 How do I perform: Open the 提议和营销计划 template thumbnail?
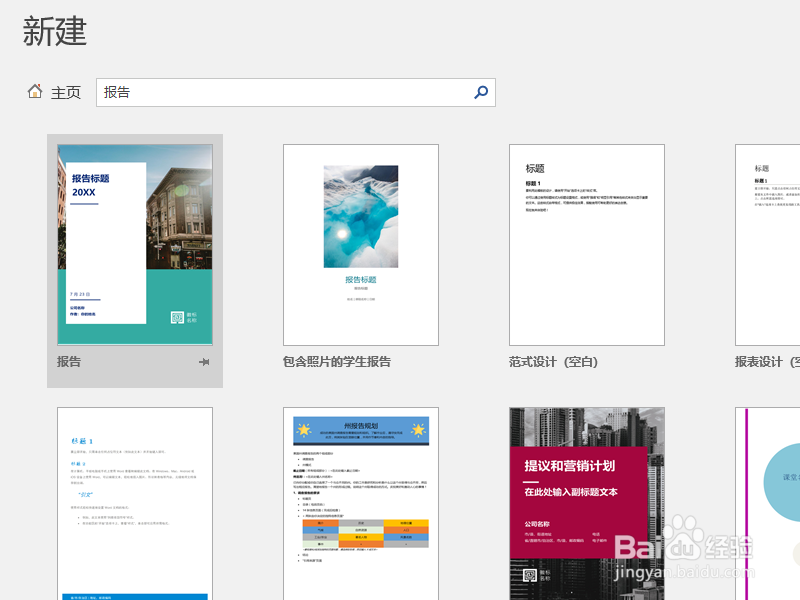pos(587,504)
